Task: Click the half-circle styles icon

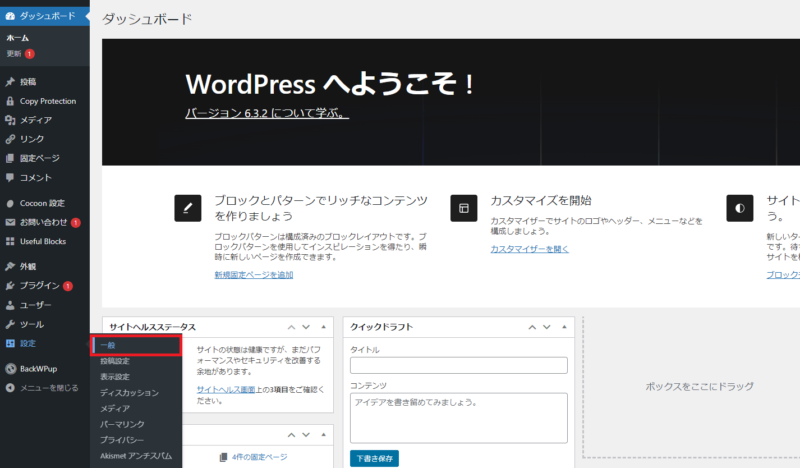Action: click(740, 208)
